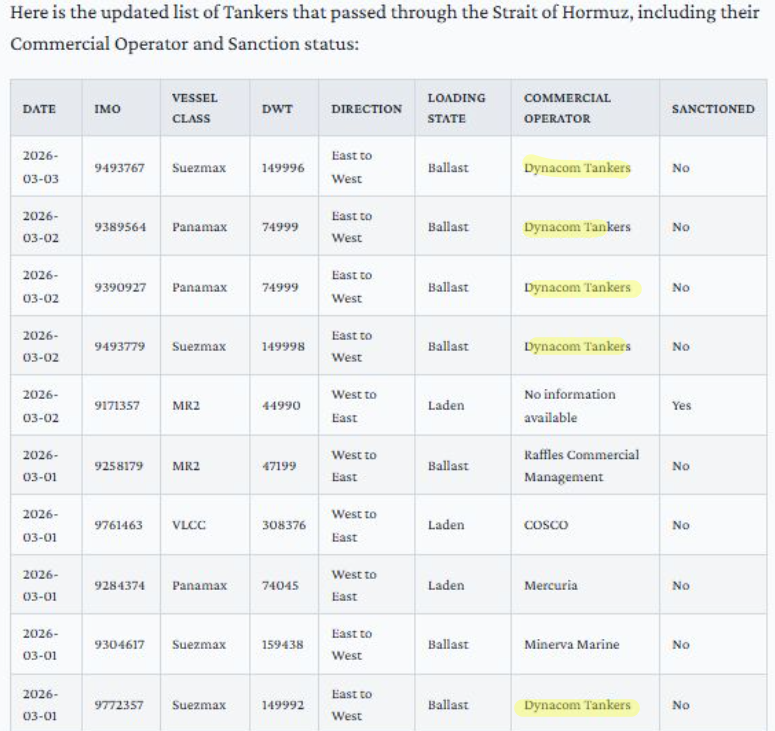Click the 'Yes' sanctioned cell

(x=681, y=405)
